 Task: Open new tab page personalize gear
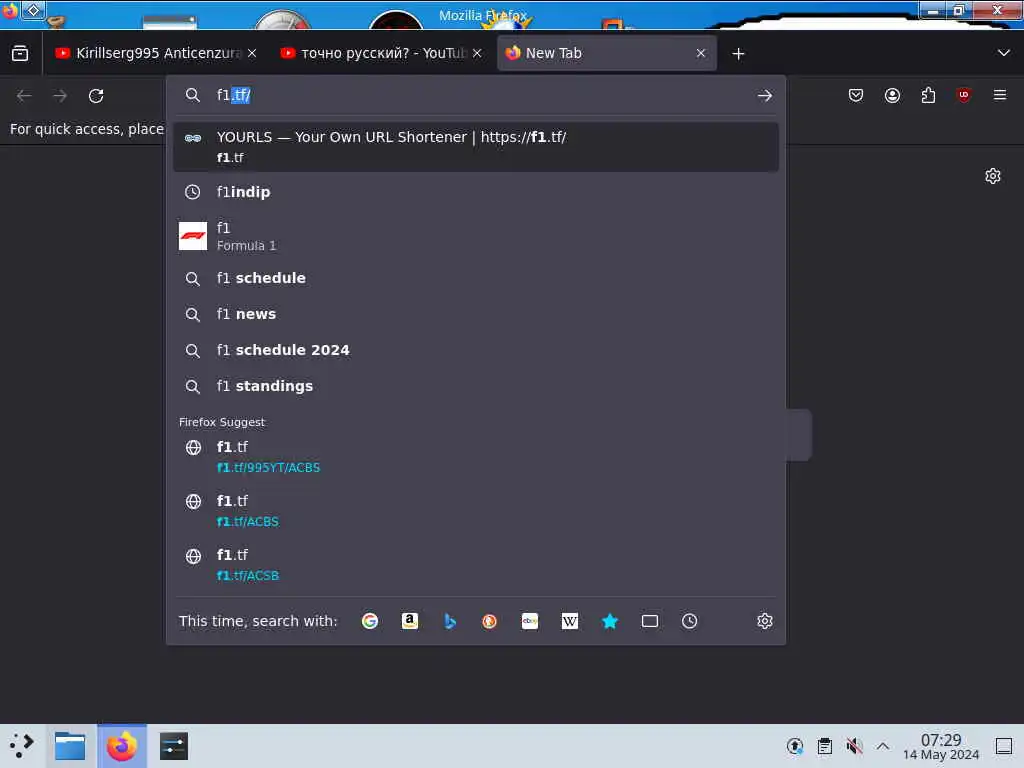[x=993, y=176]
